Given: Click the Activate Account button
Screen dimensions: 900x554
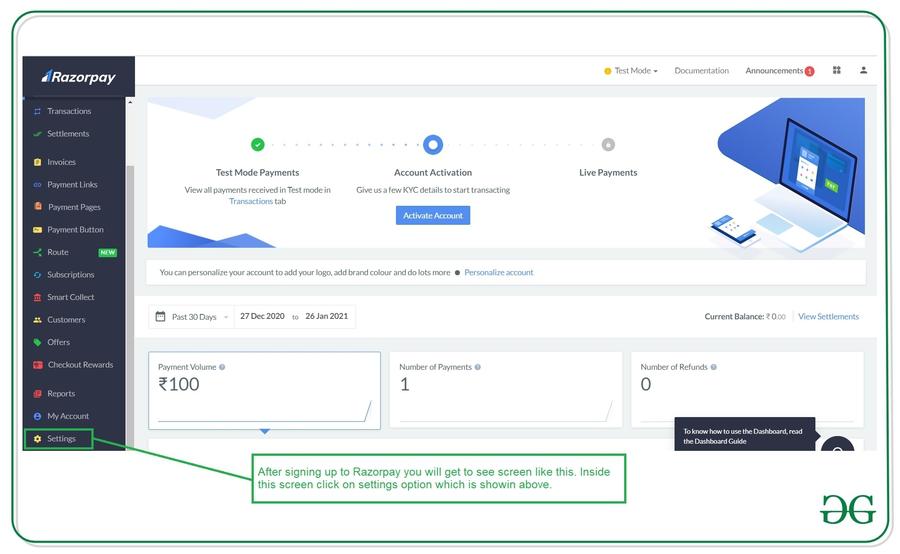Looking at the screenshot, I should pyautogui.click(x=433, y=216).
